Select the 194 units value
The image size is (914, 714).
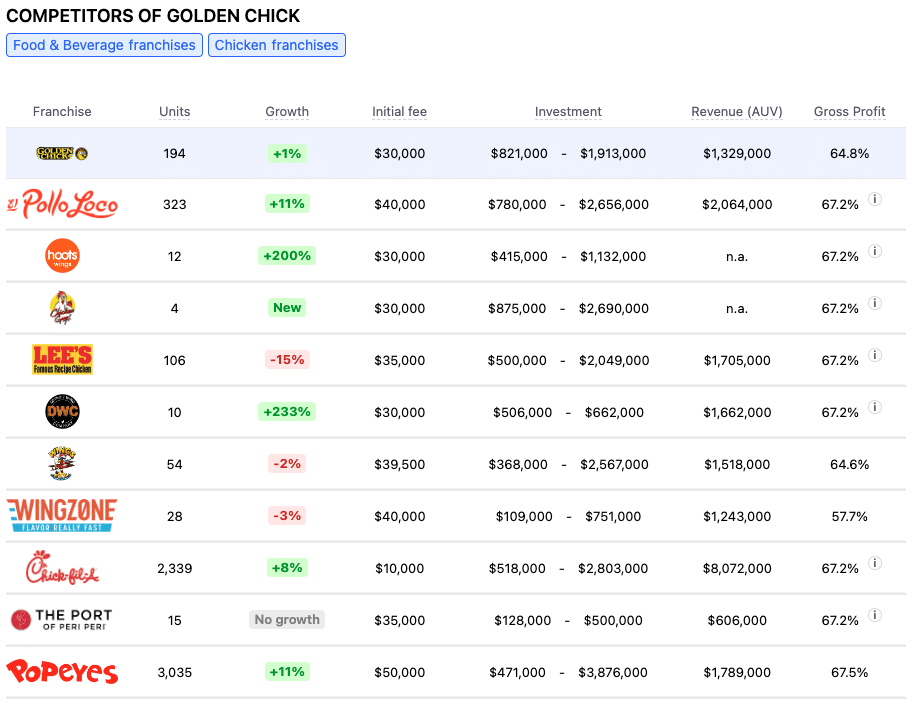click(x=174, y=153)
